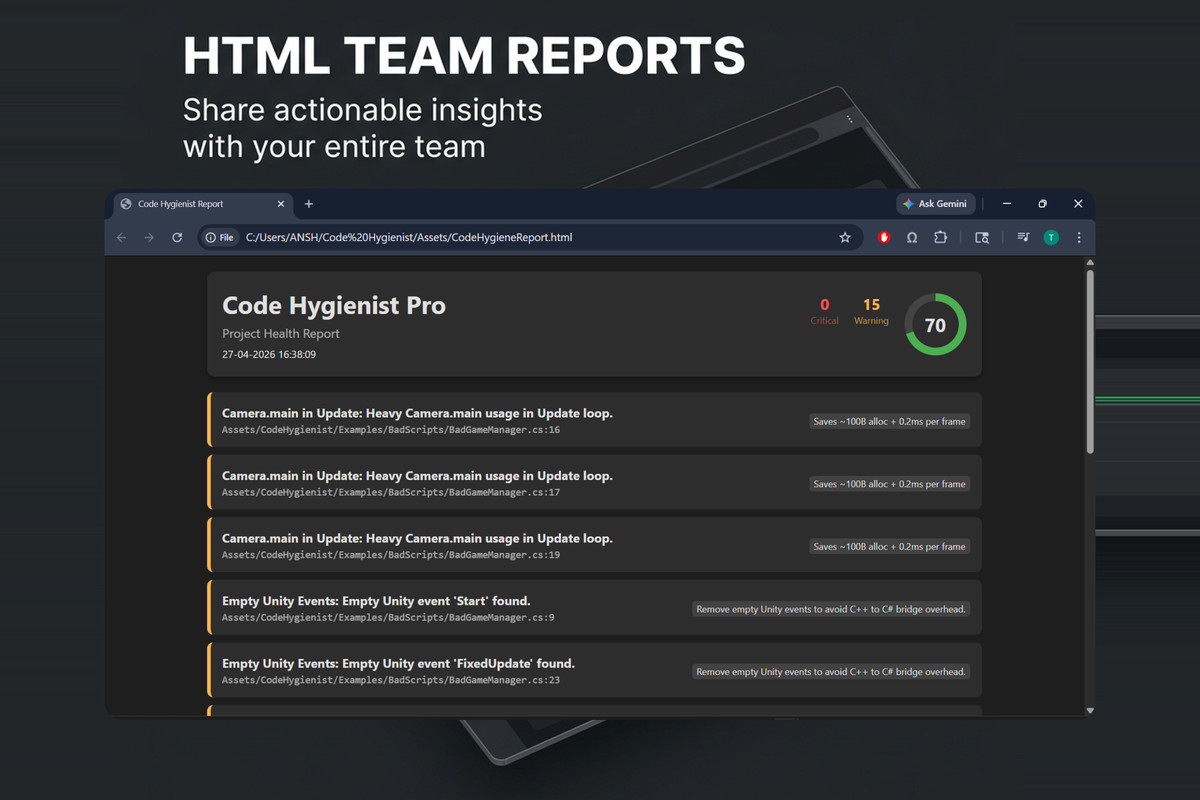Screen dimensions: 1200x800
Task: Click the timestamp 27-04-2026 16:38:09
Action: coord(269,355)
